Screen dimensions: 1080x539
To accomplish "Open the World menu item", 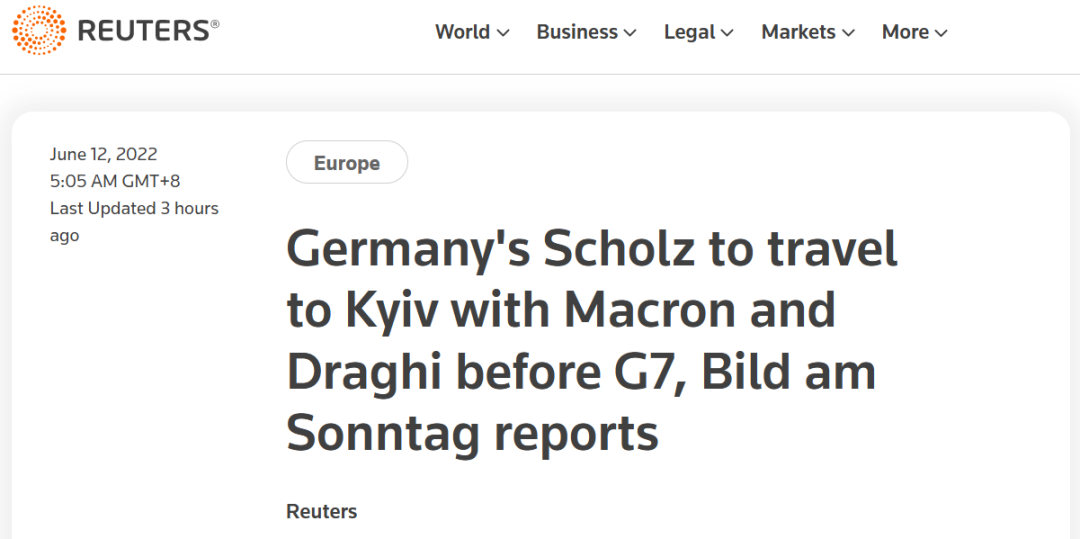I will coord(462,32).
